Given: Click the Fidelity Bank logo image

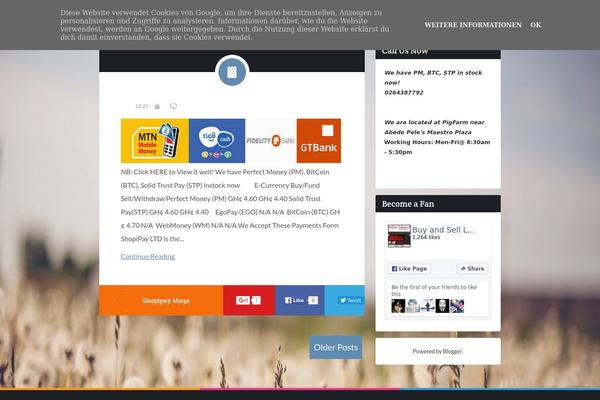Looking at the screenshot, I should point(271,141).
